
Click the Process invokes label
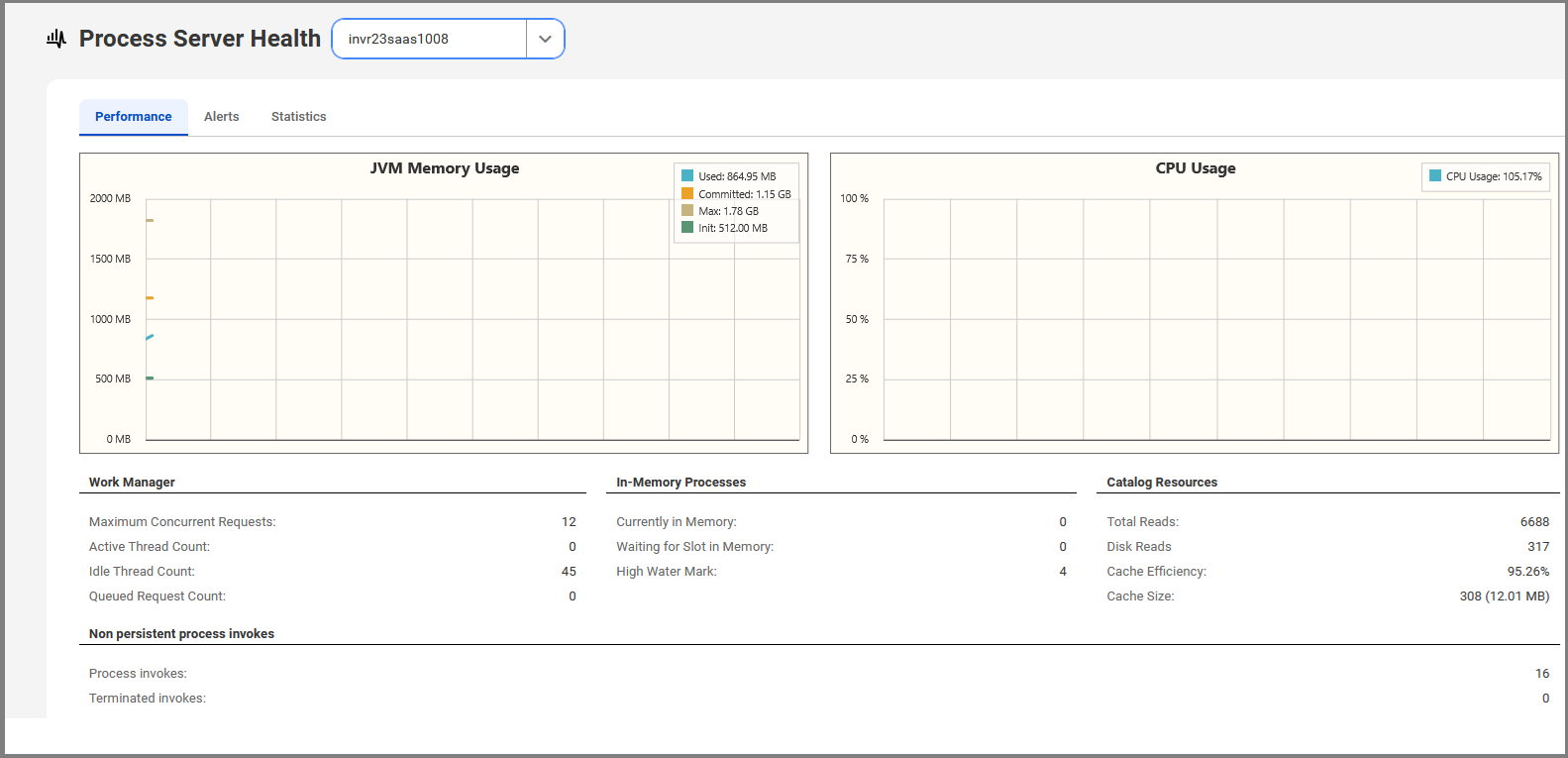point(138,674)
